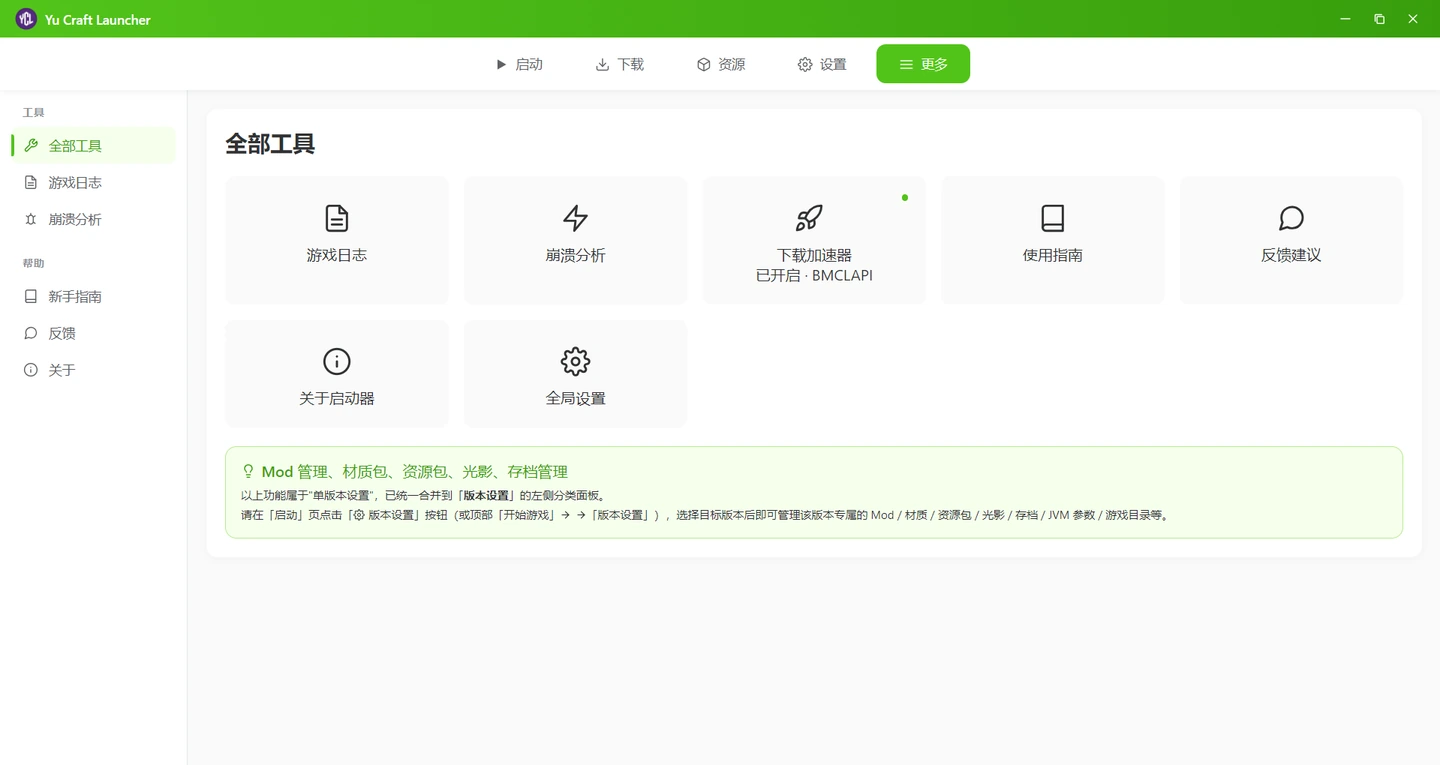
Task: Click the tip line beginning 请在「启动」页点击
Action: coord(705,516)
